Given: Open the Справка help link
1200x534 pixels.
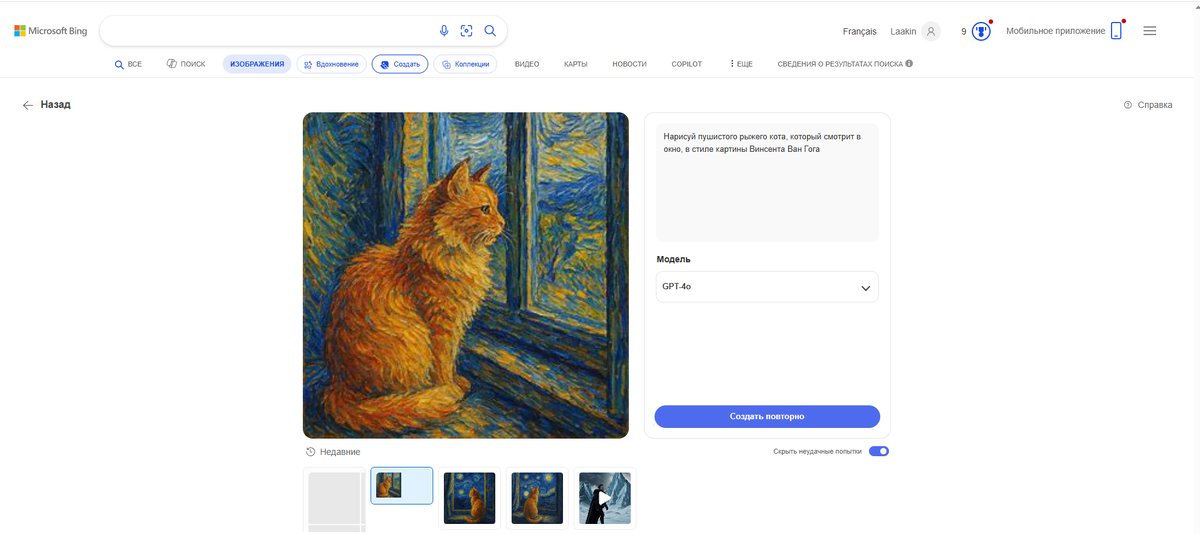Looking at the screenshot, I should tap(1148, 105).
